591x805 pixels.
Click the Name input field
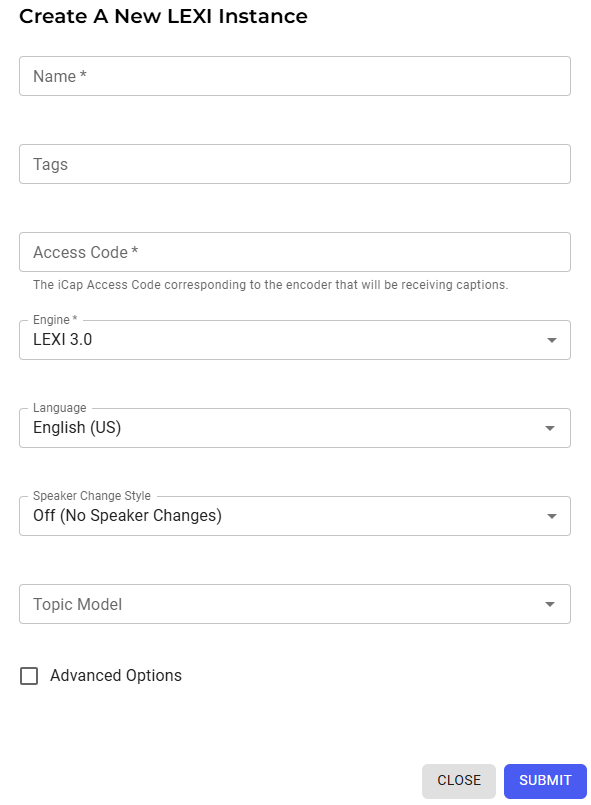coord(295,76)
